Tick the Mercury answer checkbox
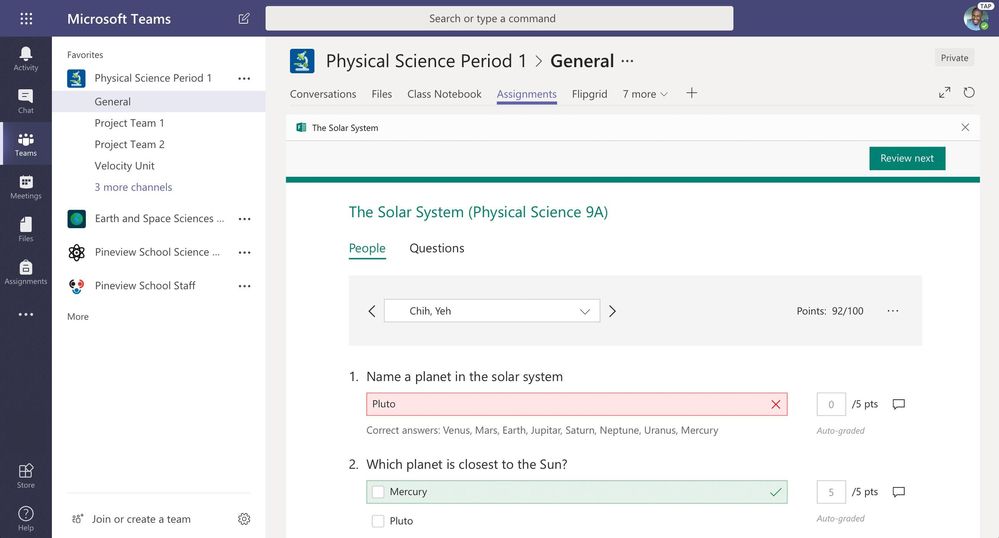 pyautogui.click(x=378, y=492)
